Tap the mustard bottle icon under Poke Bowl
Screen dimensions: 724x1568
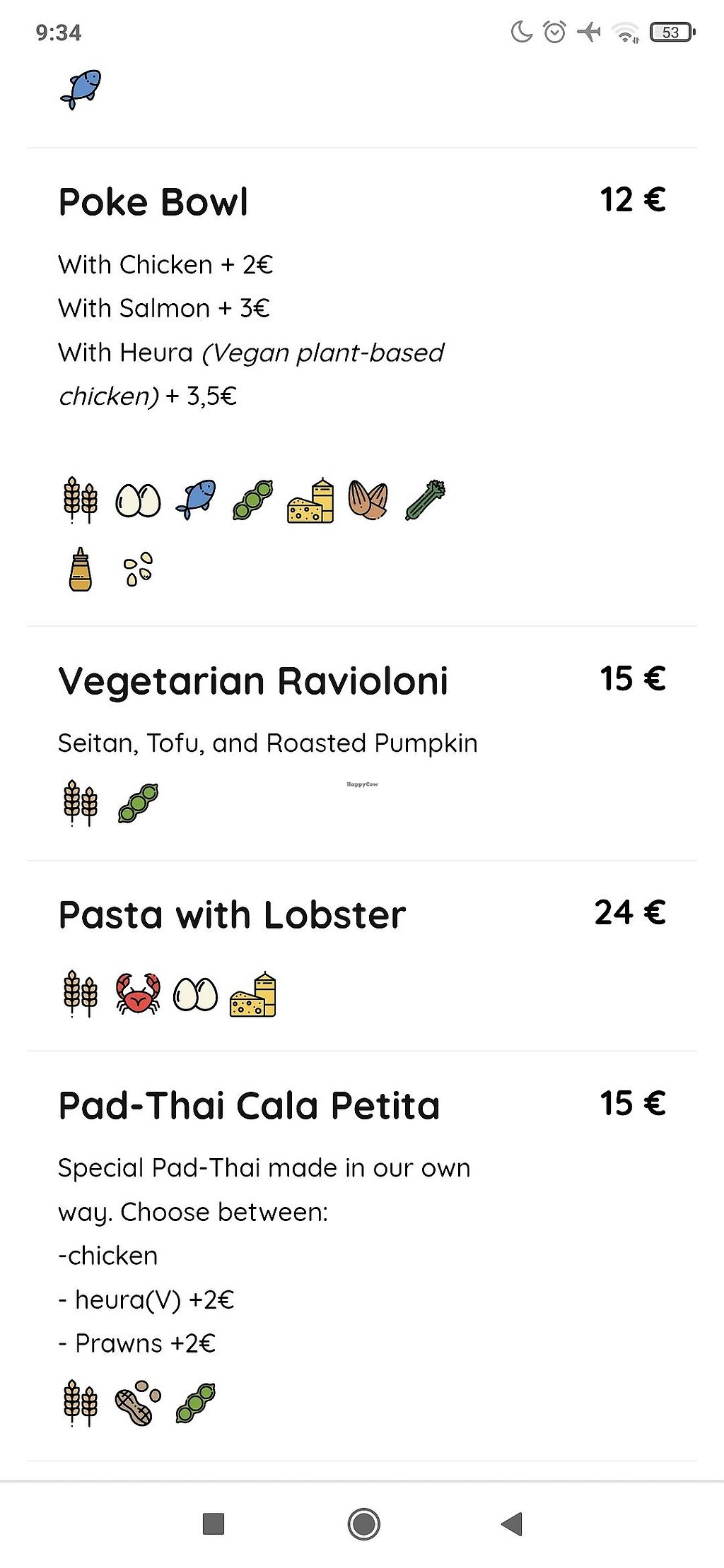pos(81,570)
